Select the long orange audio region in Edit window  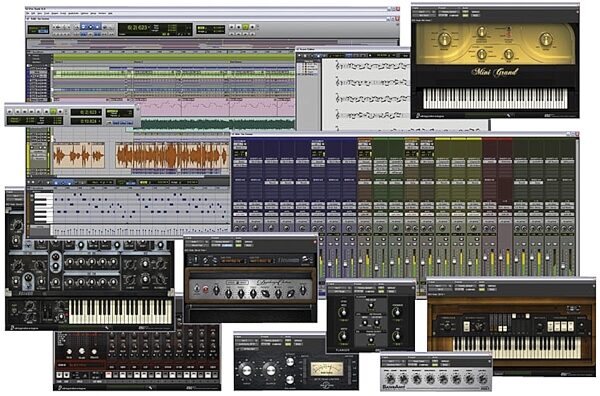pos(173,155)
